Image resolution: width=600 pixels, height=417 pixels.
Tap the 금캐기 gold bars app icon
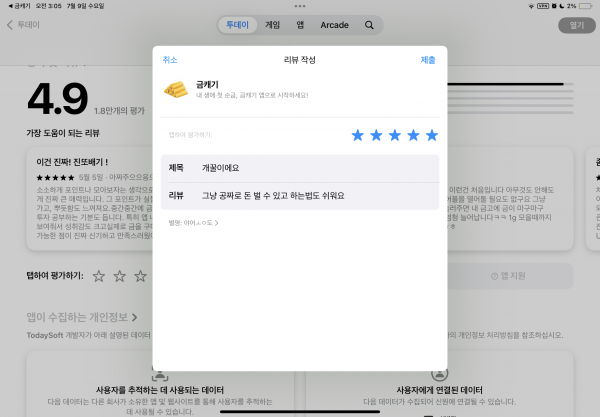(176, 90)
